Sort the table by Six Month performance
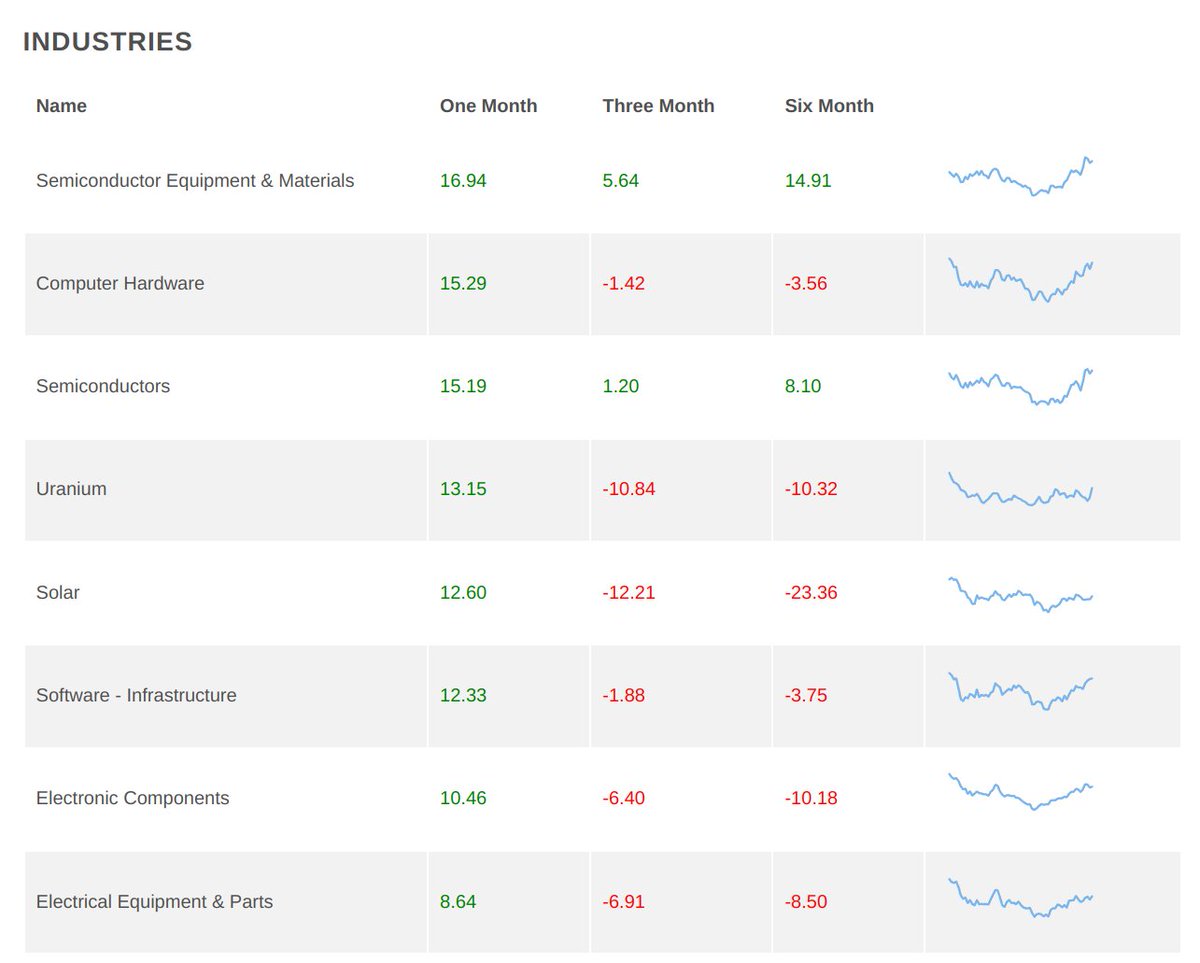The image size is (1200, 963). tap(829, 105)
